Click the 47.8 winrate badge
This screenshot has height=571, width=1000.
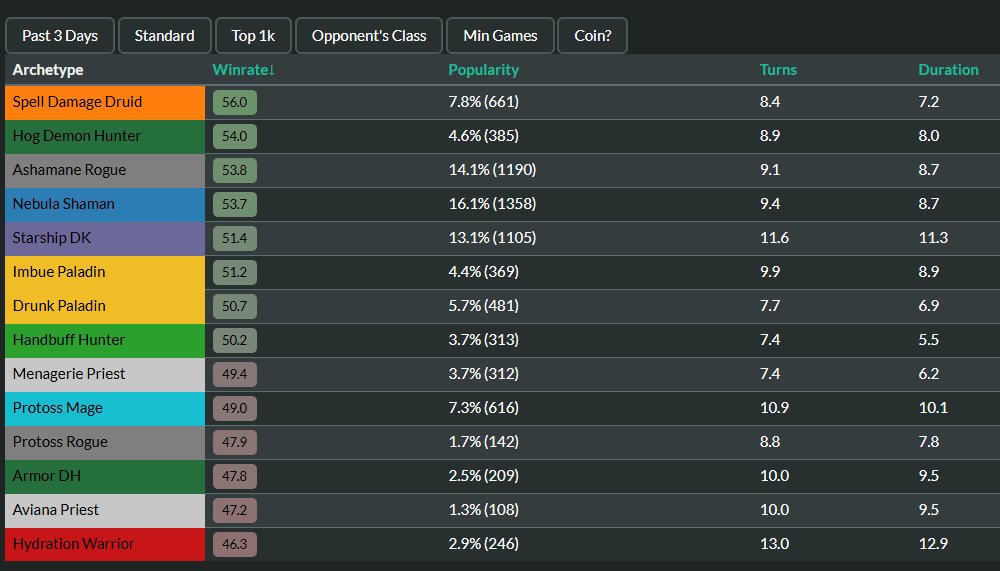(235, 476)
